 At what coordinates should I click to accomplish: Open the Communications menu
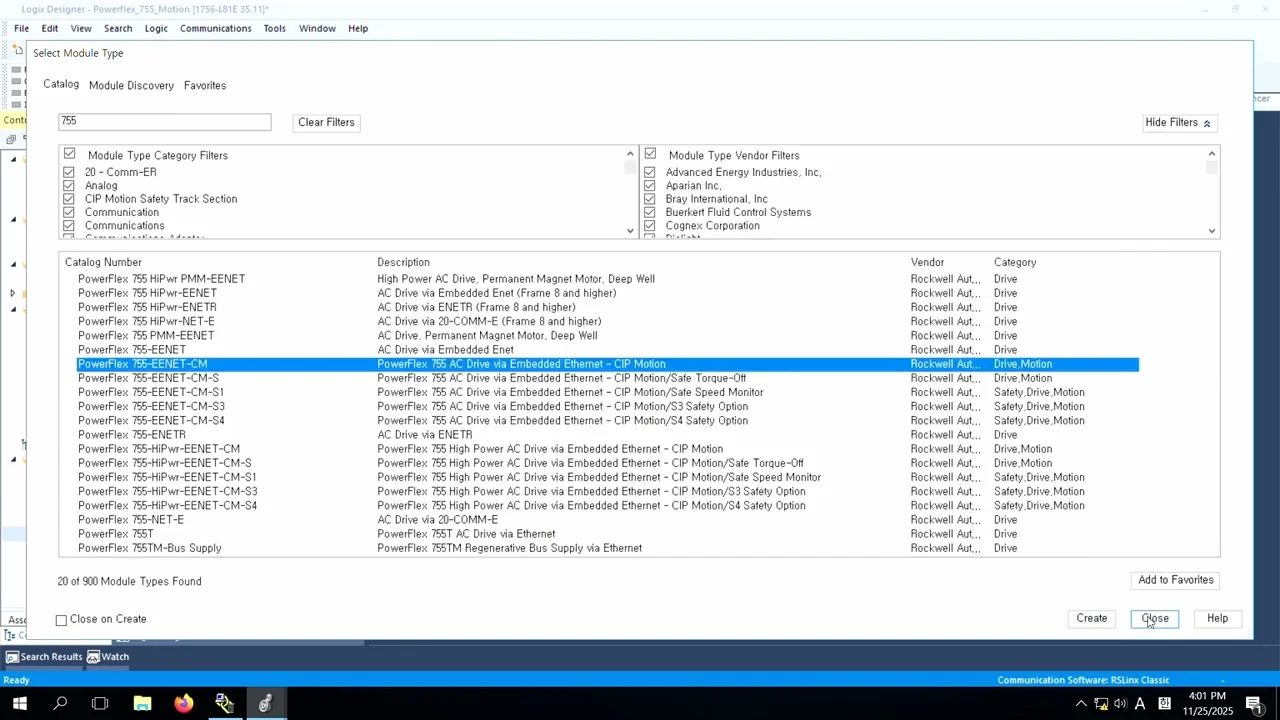215,28
